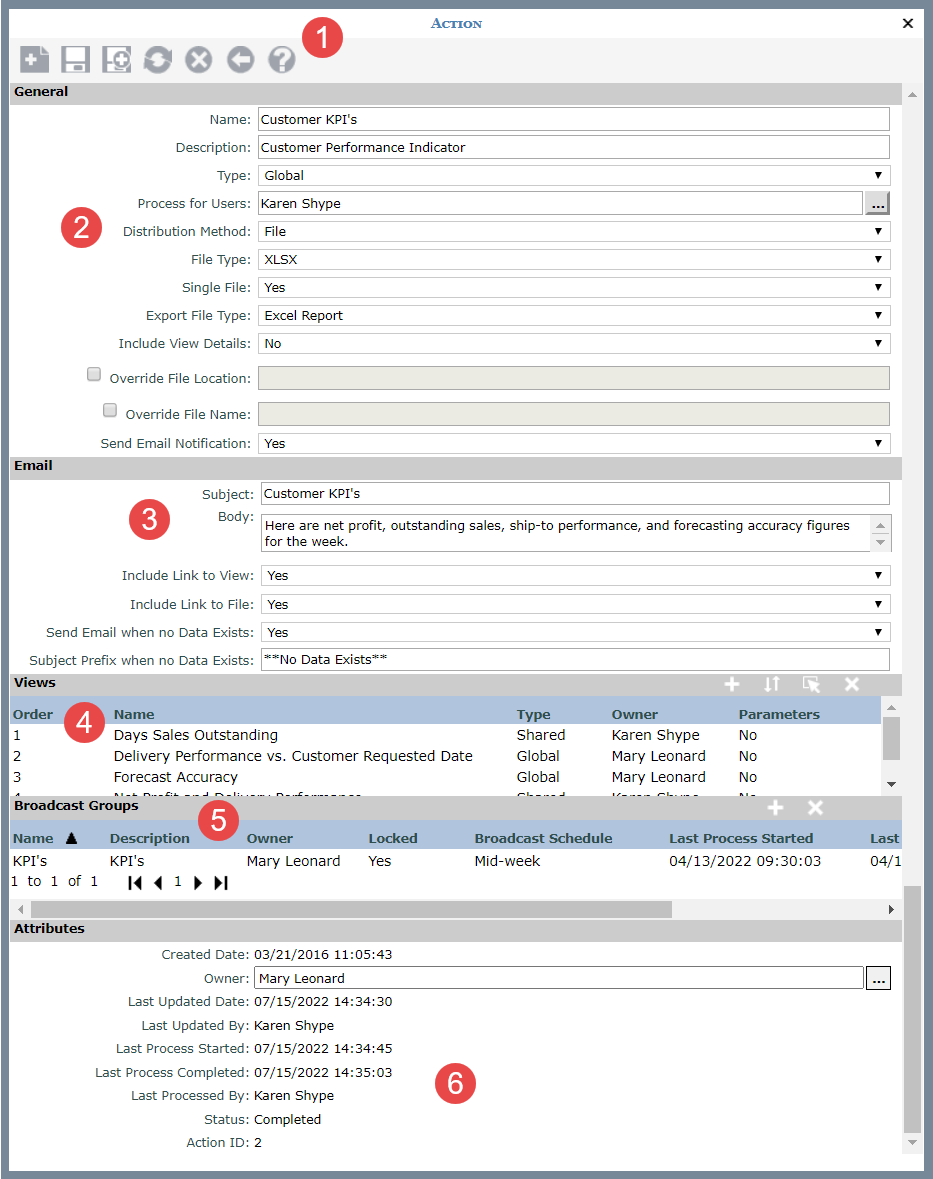Click the Owner field showing Mary Leonard
This screenshot has height=1179, width=933.
click(559, 978)
